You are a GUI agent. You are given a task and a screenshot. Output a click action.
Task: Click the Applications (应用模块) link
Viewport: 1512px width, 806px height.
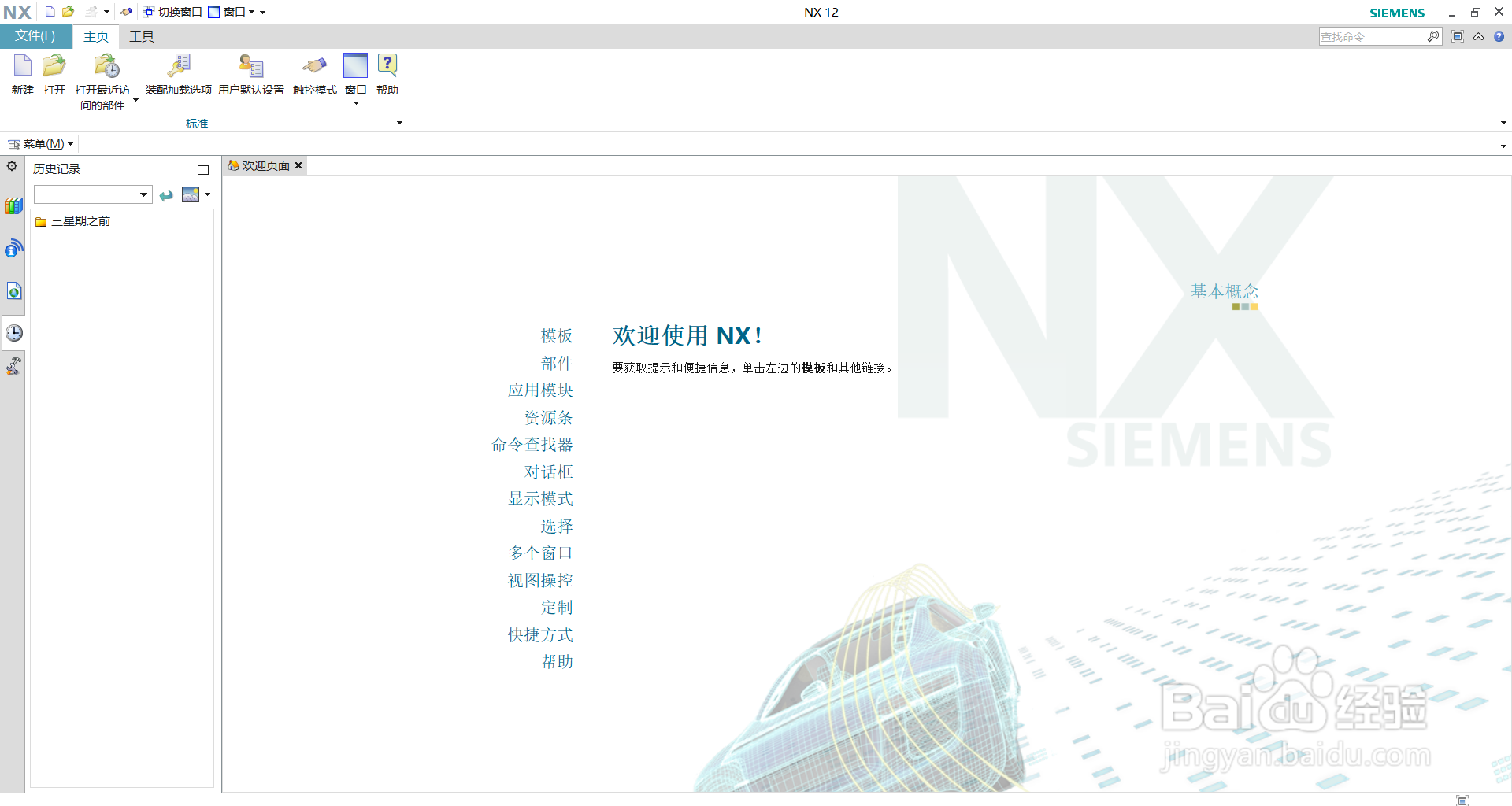[540, 390]
